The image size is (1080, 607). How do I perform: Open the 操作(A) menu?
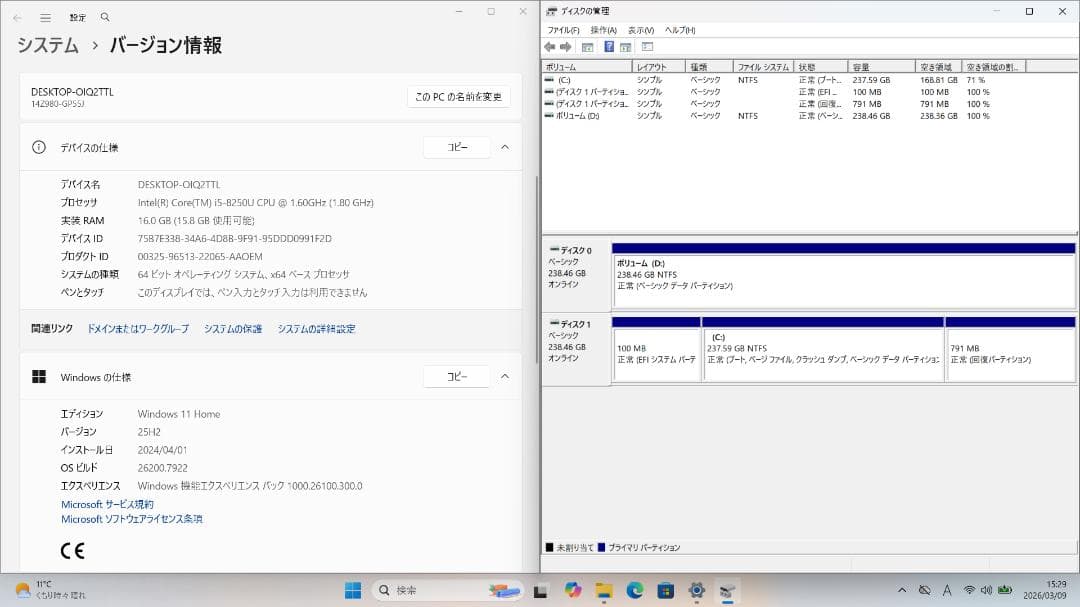coord(603,30)
